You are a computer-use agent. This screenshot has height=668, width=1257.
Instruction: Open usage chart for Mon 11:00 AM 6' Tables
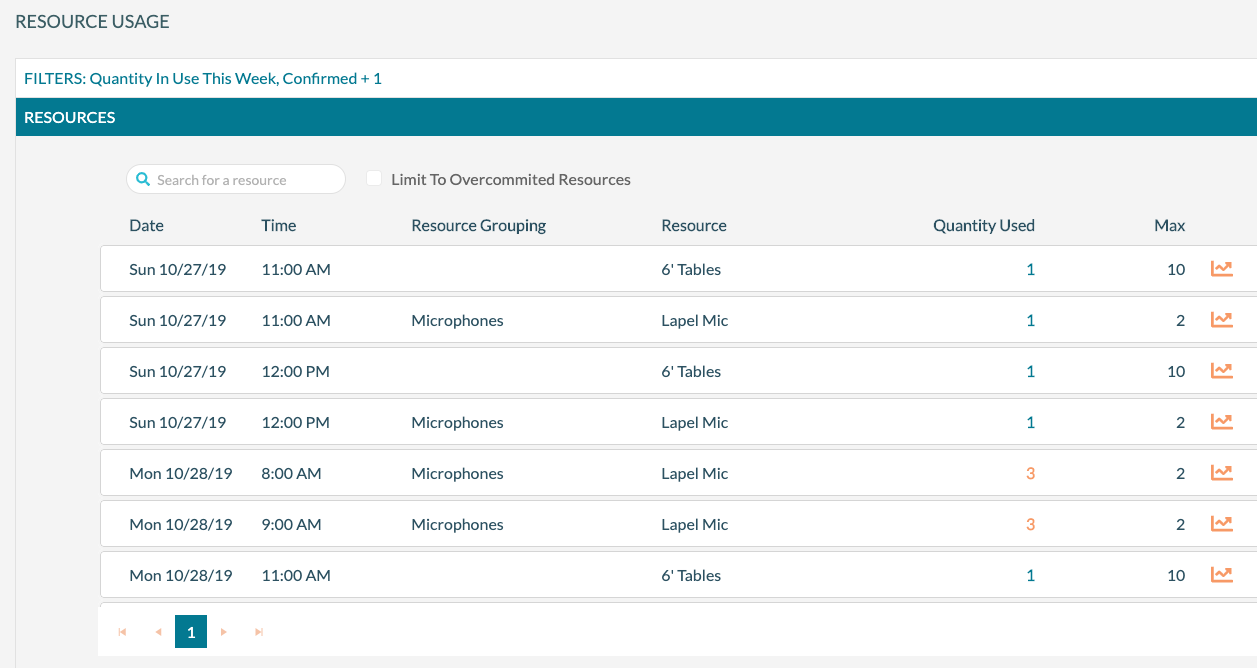1221,575
